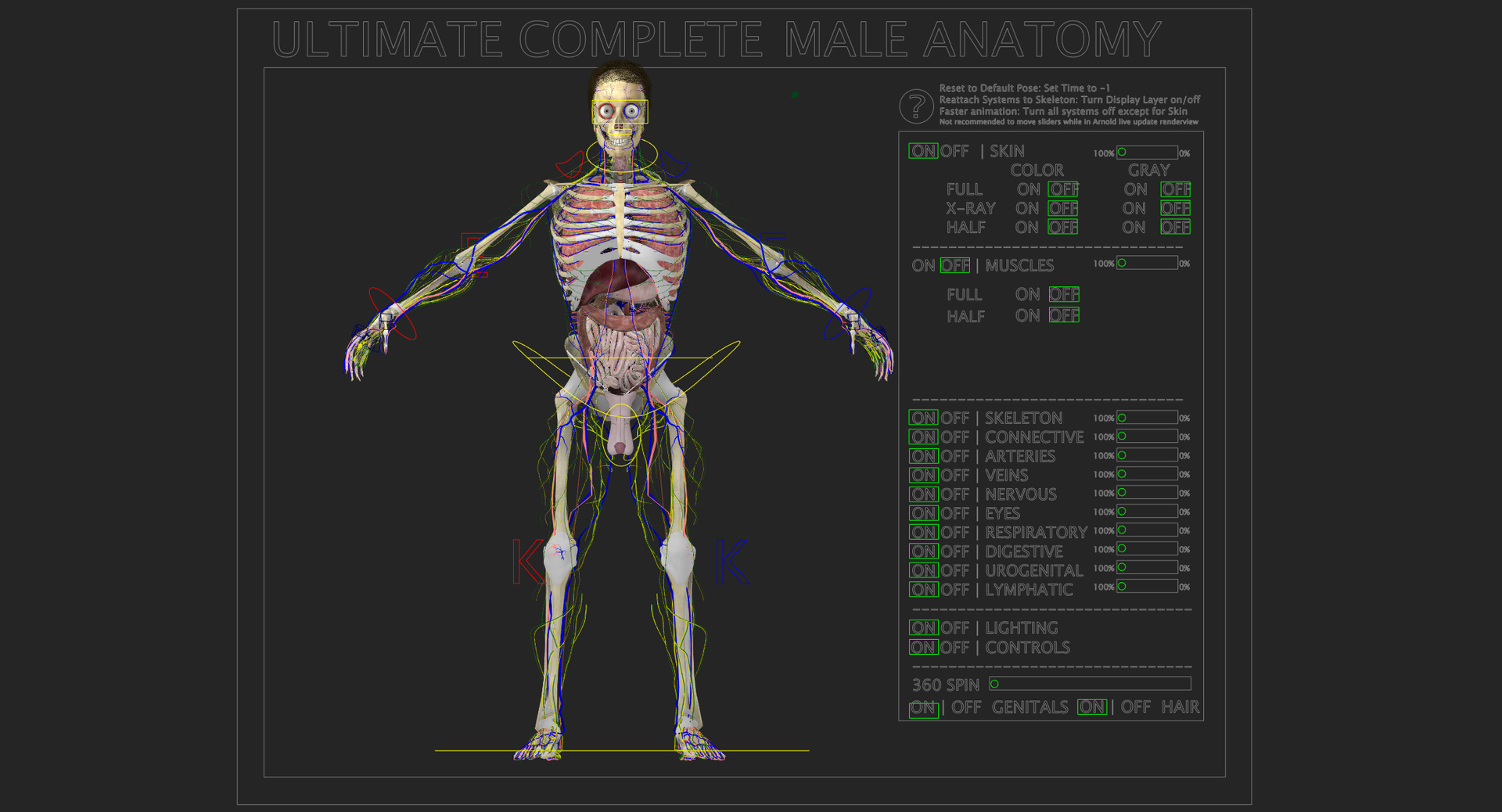
Task: Click the MUSCLES opacity slider
Action: (x=1147, y=263)
